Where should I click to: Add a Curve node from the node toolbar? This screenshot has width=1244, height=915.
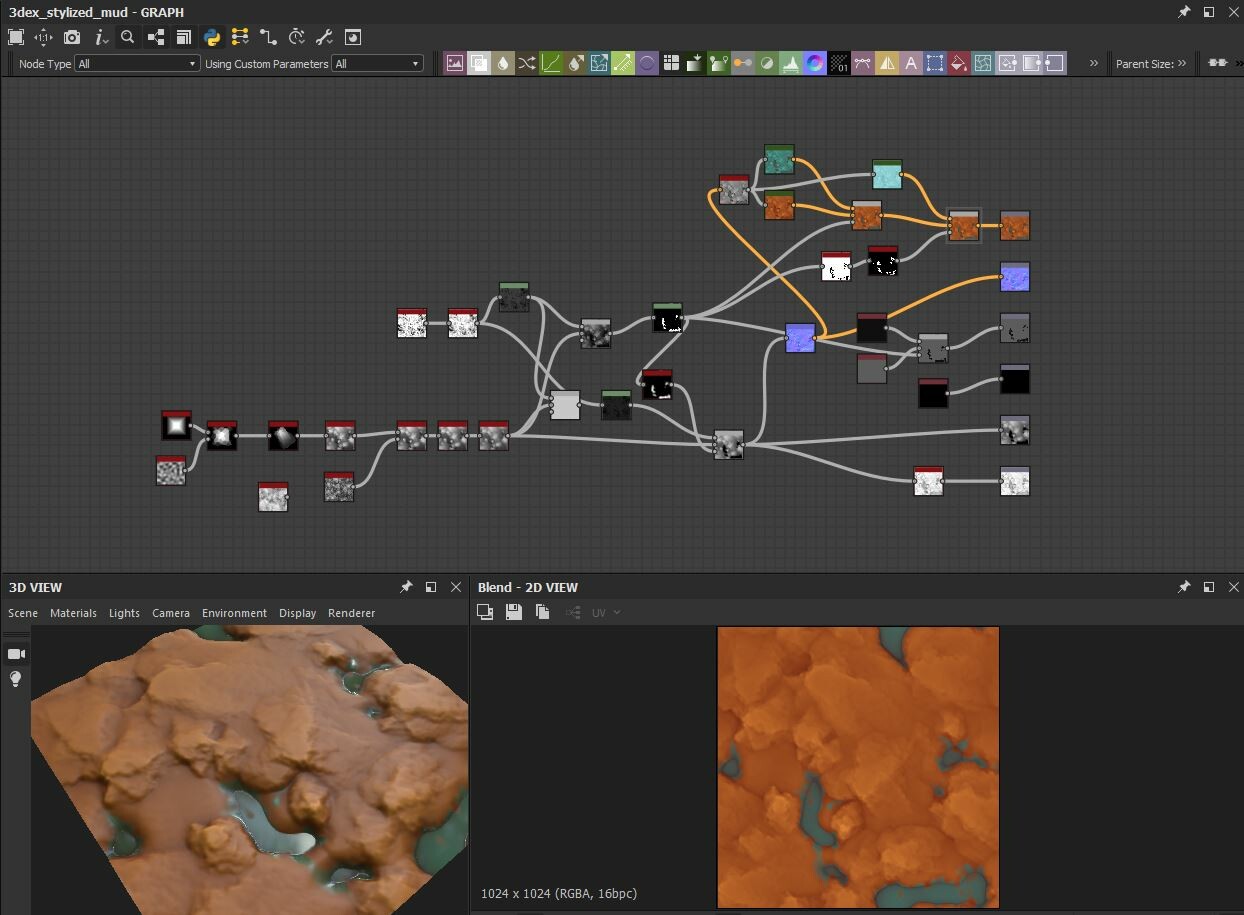[x=551, y=62]
